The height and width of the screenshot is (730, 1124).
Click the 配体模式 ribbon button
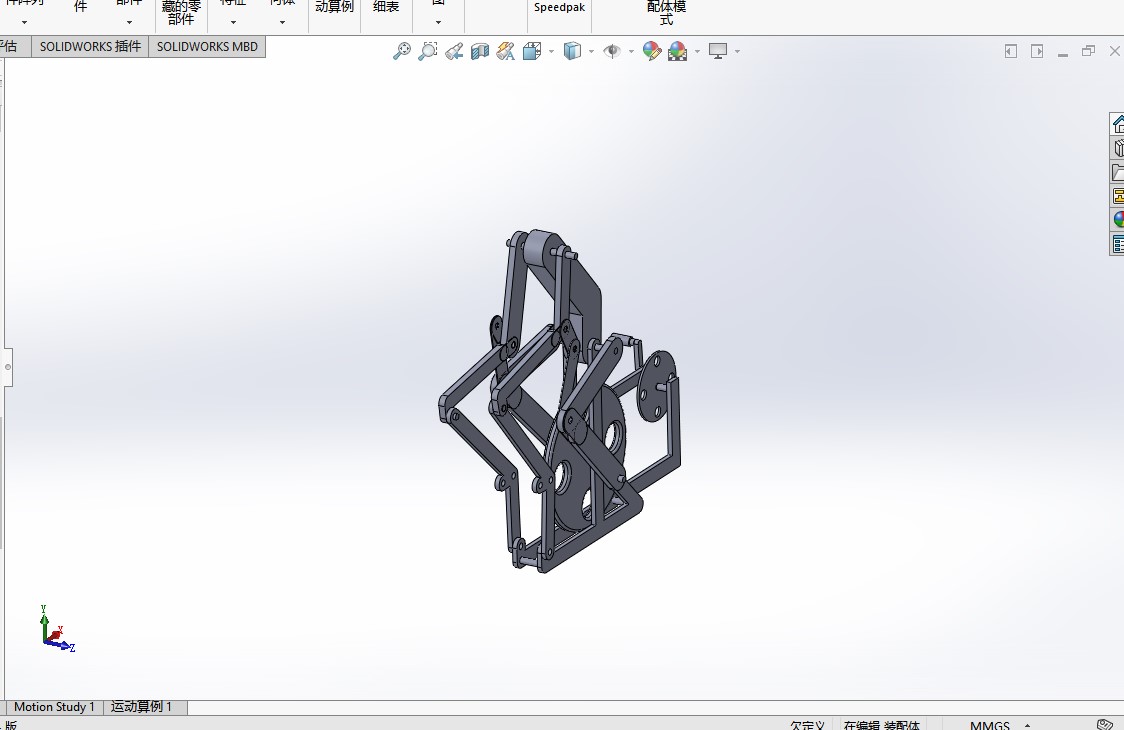click(667, 13)
